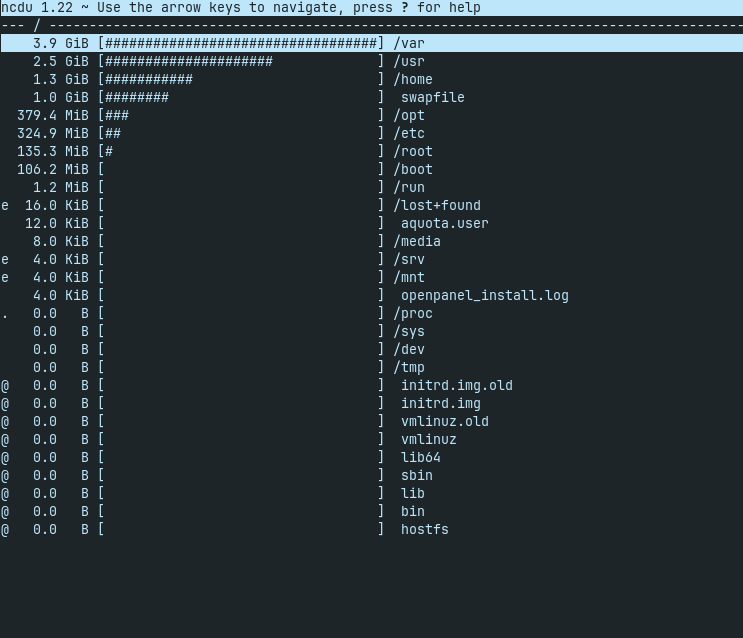Image resolution: width=743 pixels, height=638 pixels.
Task: Click the 16.0 KiB size value
Action: point(57,205)
